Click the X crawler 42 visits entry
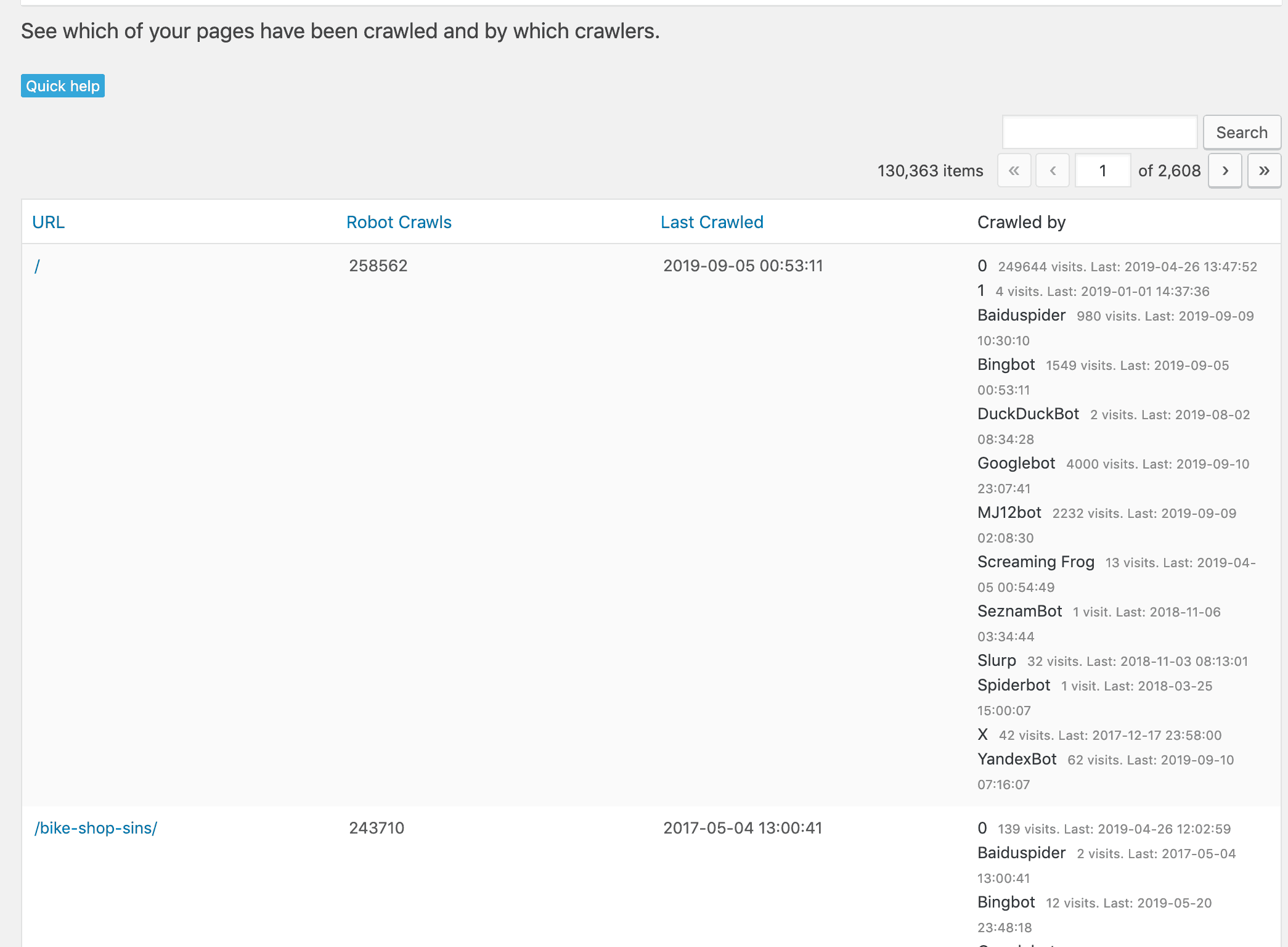 click(1099, 735)
